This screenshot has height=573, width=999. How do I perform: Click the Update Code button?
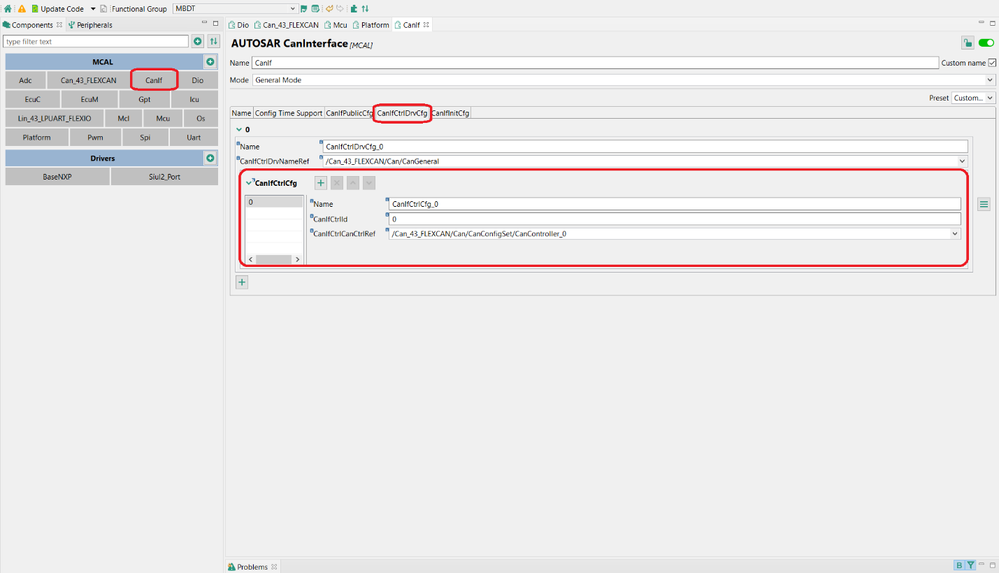[57, 9]
